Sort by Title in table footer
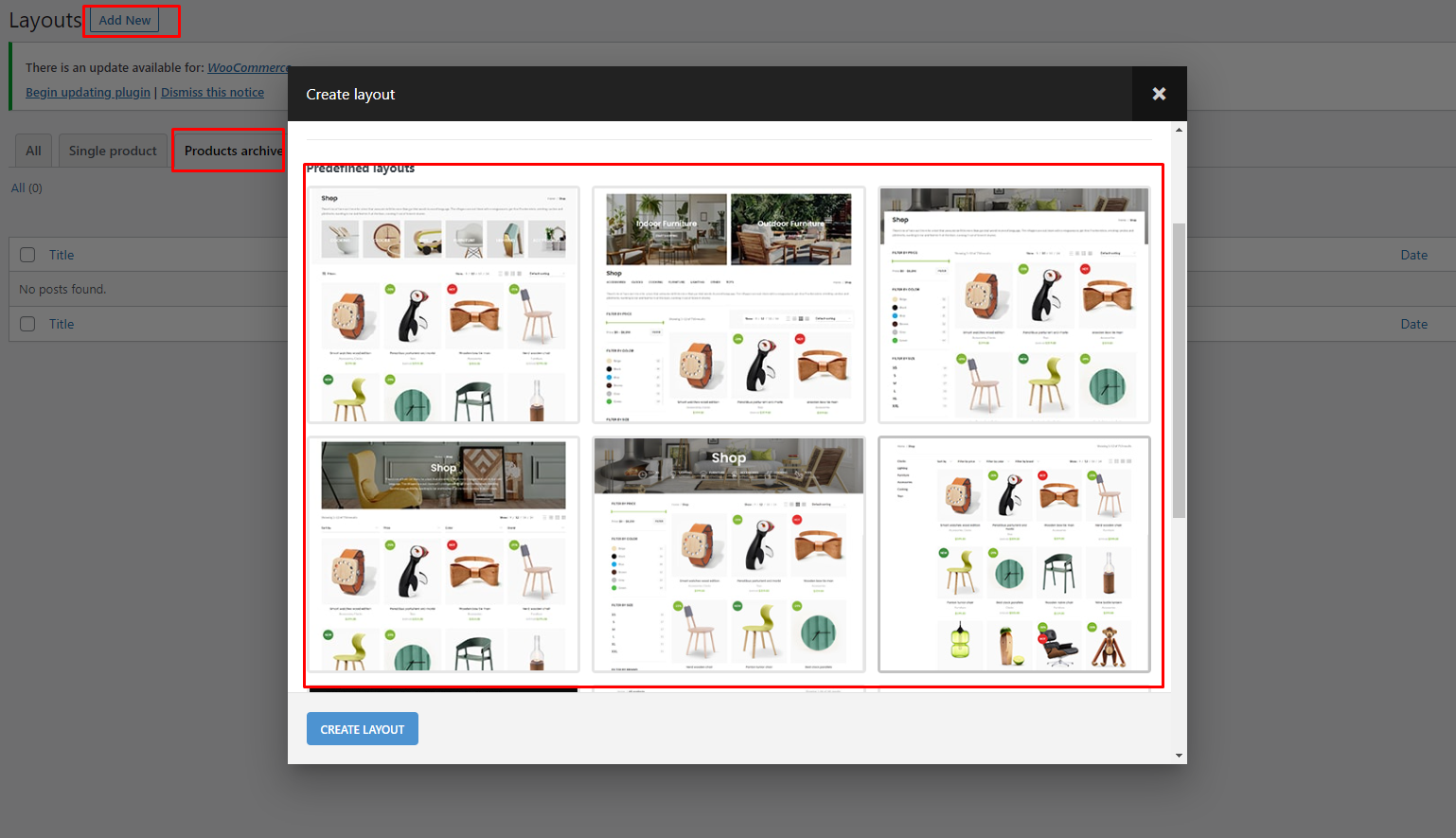The height and width of the screenshot is (838, 1456). [x=62, y=324]
